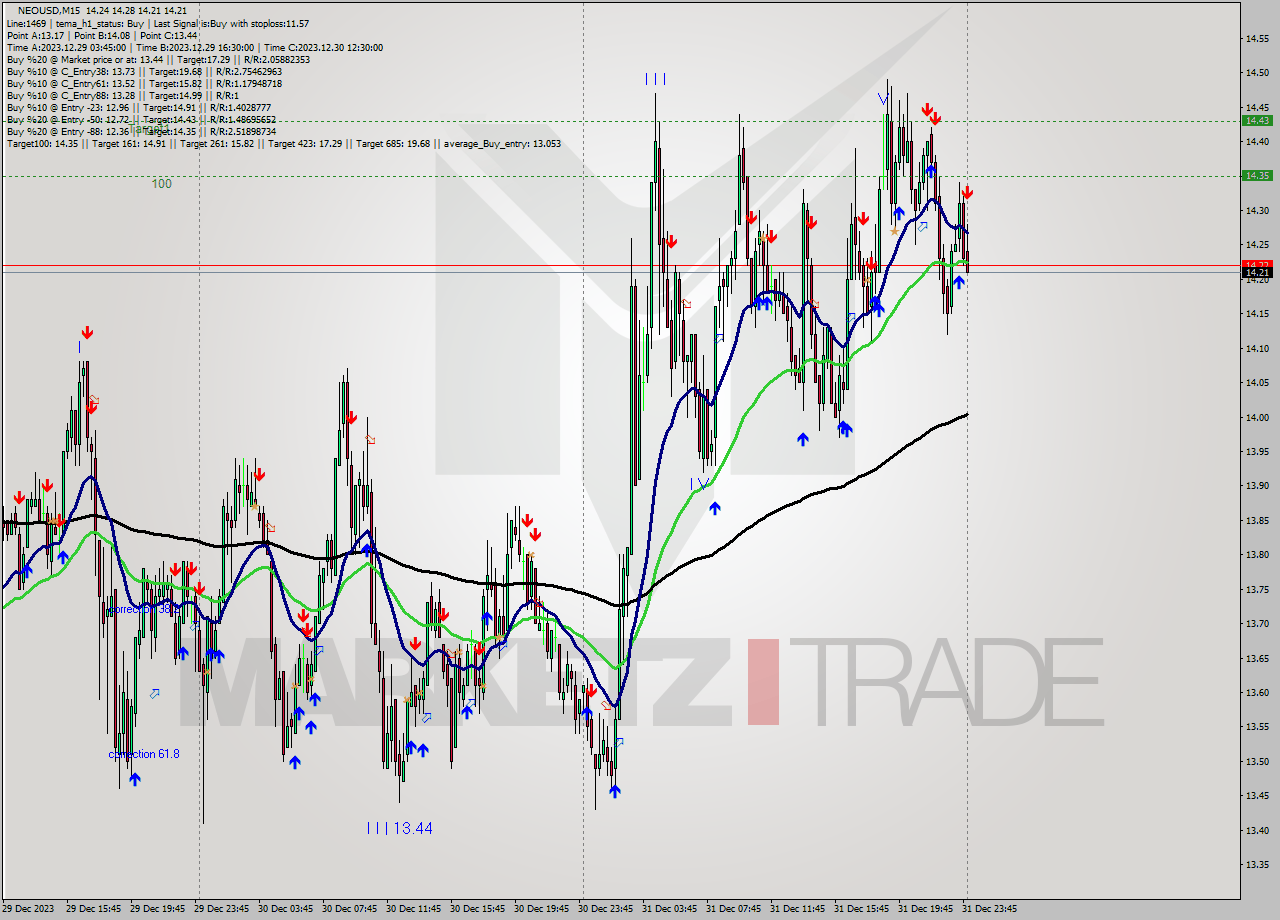
Task: Select the 'Buy %20 @ Entry -50: 12.72' line
Action: [142, 119]
